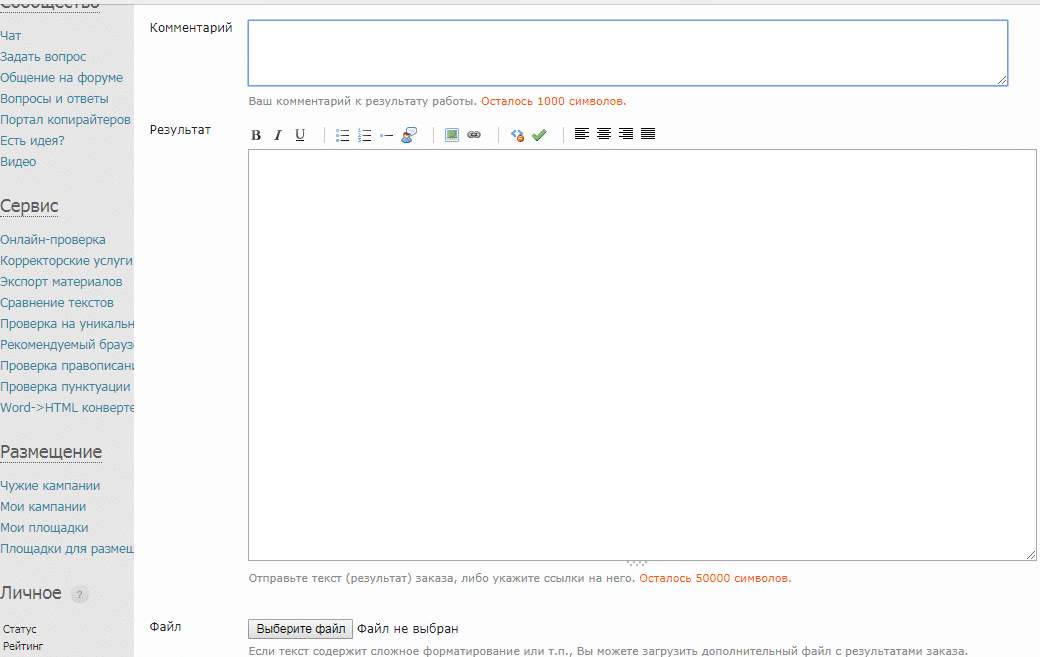Click the Статус label in sidebar

[19, 629]
